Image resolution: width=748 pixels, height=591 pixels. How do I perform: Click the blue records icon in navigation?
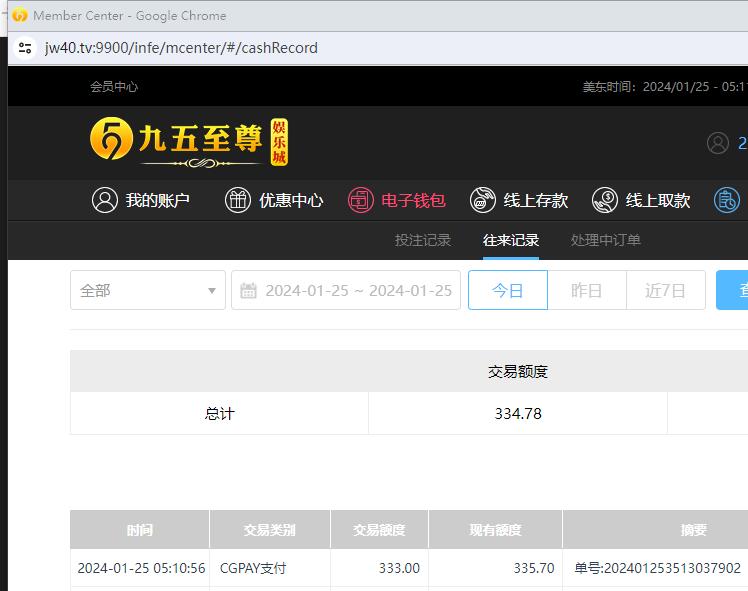point(727,200)
